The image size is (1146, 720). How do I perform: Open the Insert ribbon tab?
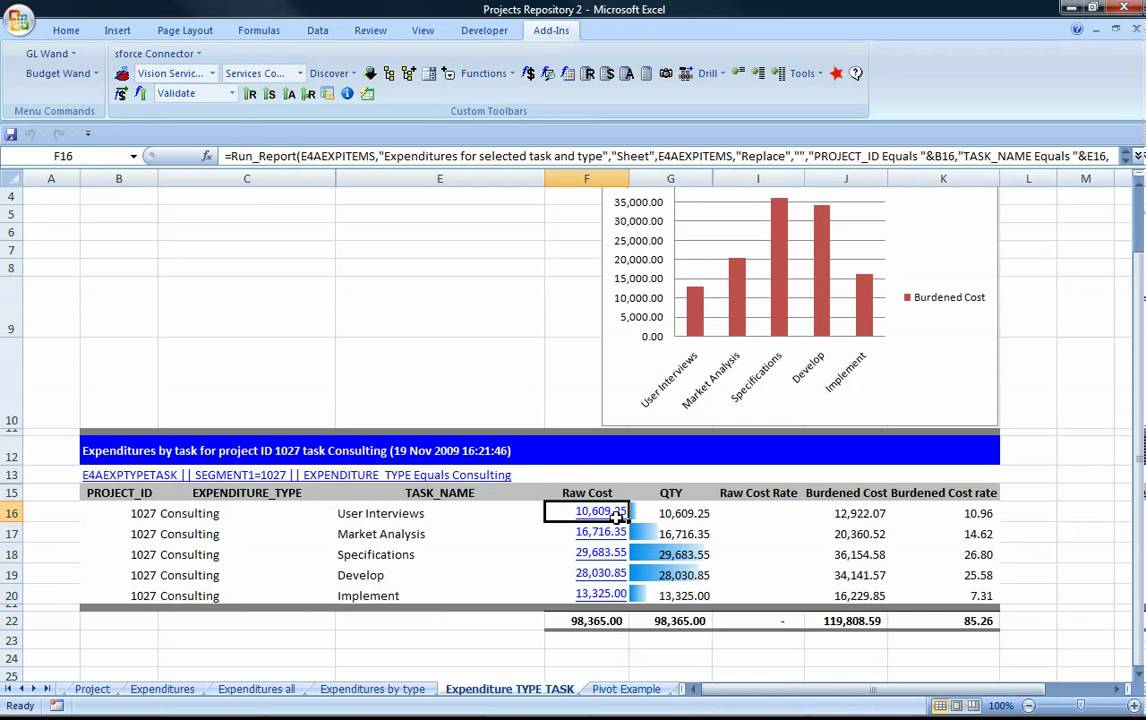pos(117,30)
